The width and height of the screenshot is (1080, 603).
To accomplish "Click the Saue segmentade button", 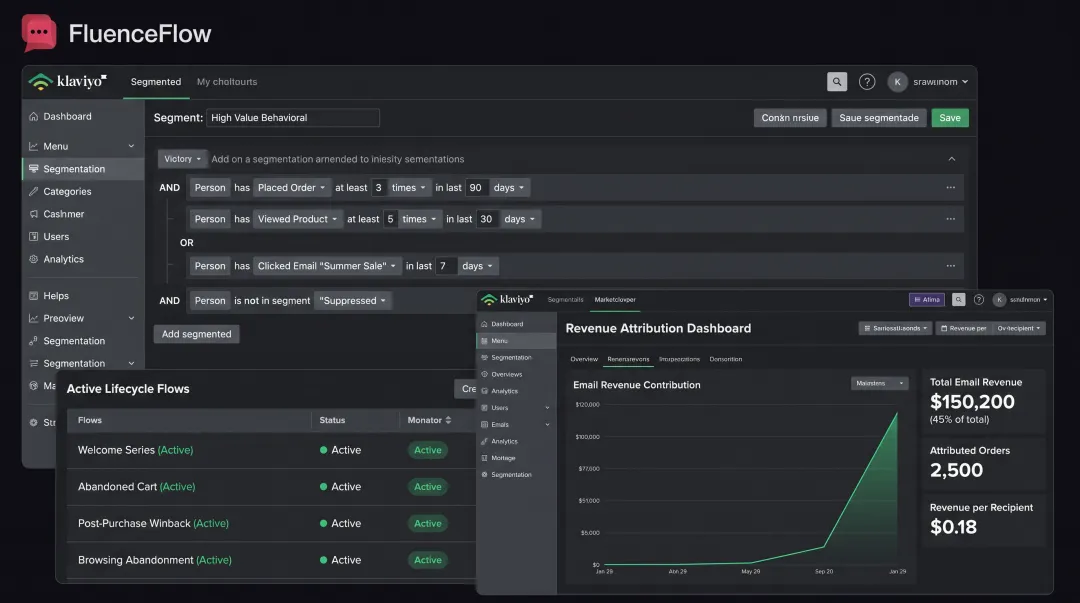I will tap(879, 118).
